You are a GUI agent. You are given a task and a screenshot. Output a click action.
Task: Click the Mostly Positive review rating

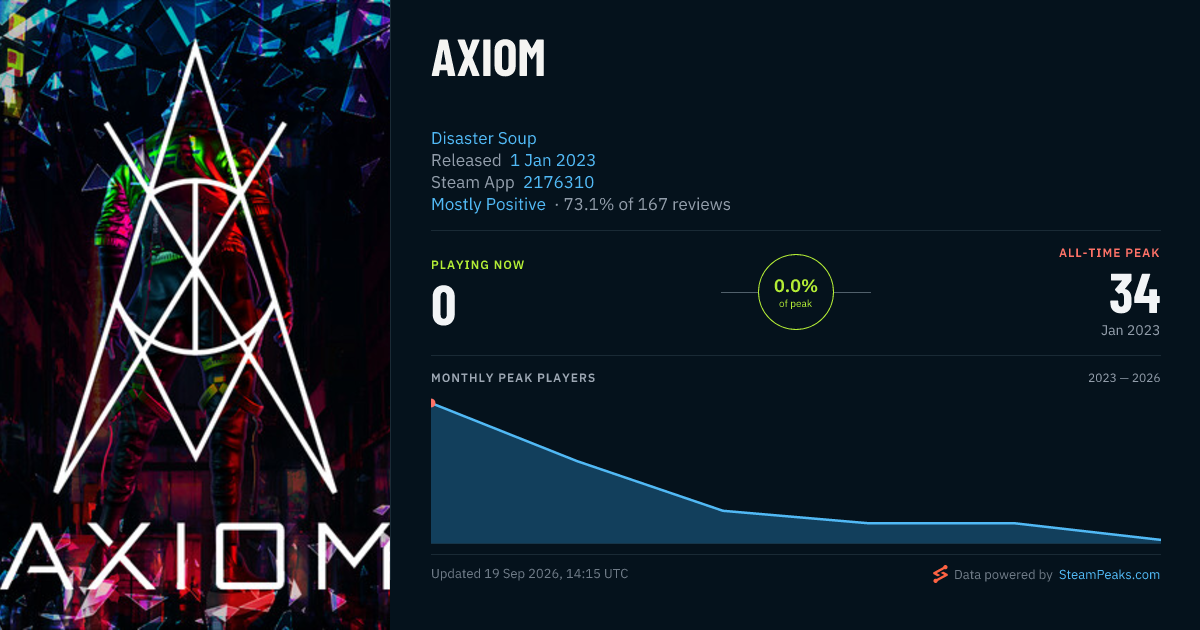tap(488, 204)
